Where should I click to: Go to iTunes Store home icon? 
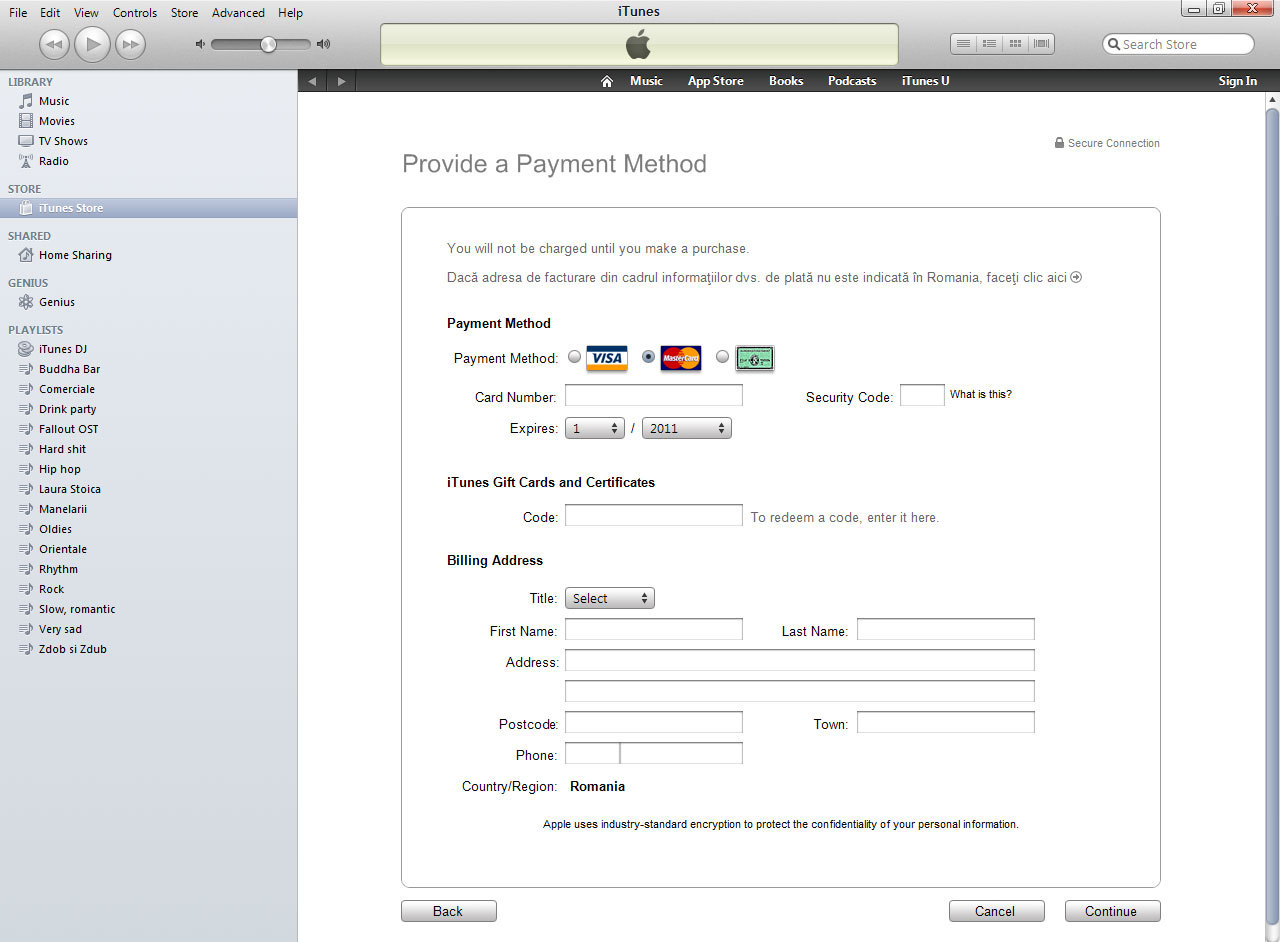[x=606, y=81]
